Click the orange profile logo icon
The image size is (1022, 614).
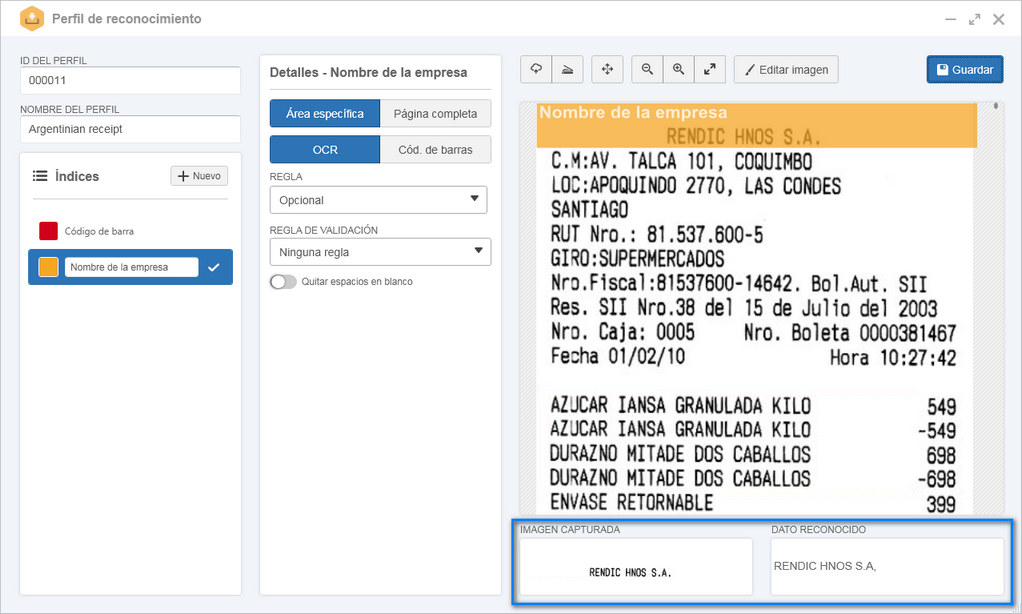coord(32,18)
